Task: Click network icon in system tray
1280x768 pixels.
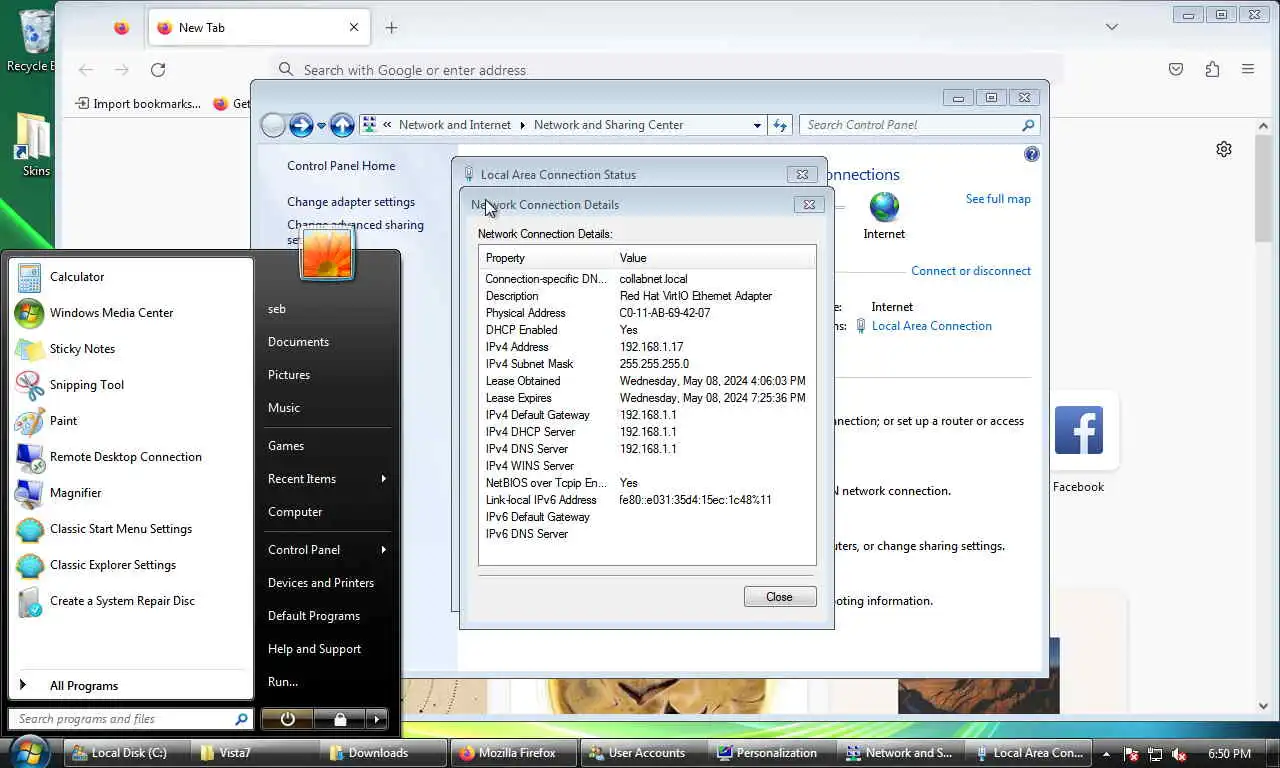Action: [x=1155, y=754]
